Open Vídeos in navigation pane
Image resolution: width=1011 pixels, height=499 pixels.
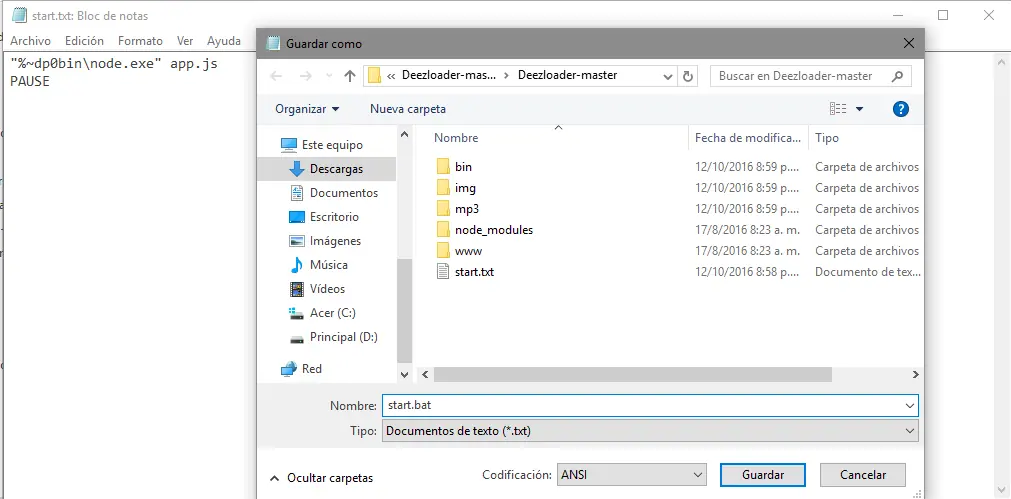coord(317,289)
